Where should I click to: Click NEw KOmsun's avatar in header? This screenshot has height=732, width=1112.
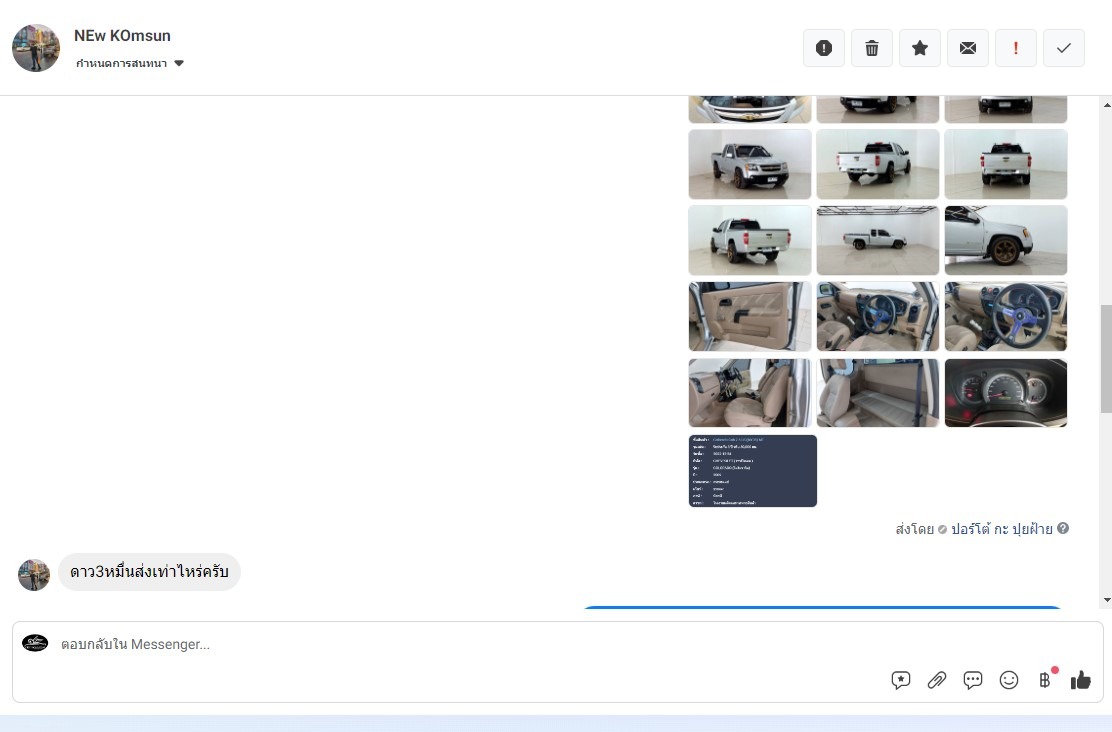coord(36,48)
